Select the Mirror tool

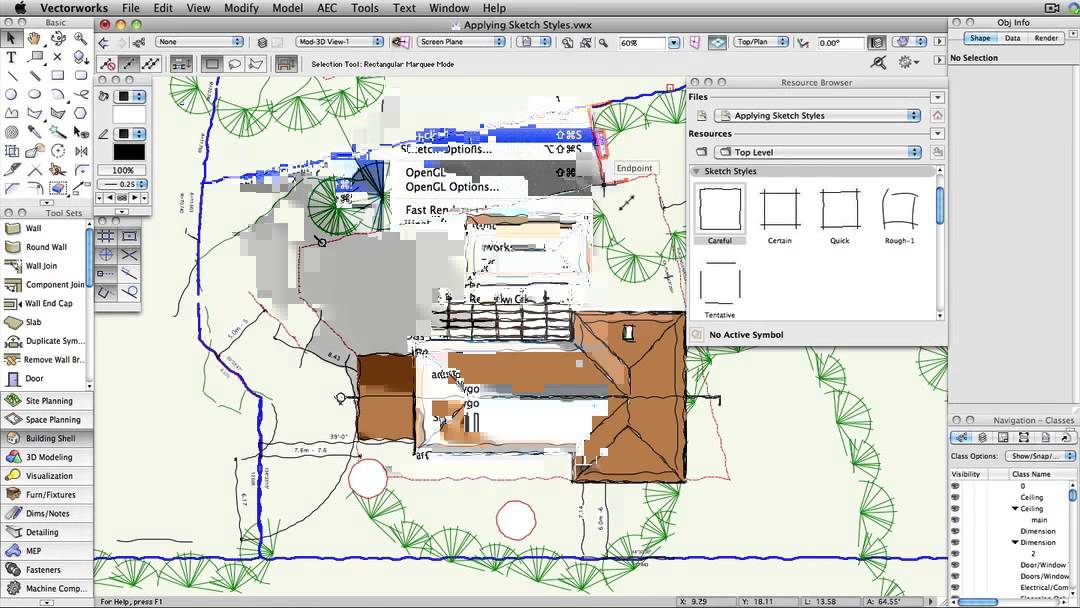[x=81, y=151]
